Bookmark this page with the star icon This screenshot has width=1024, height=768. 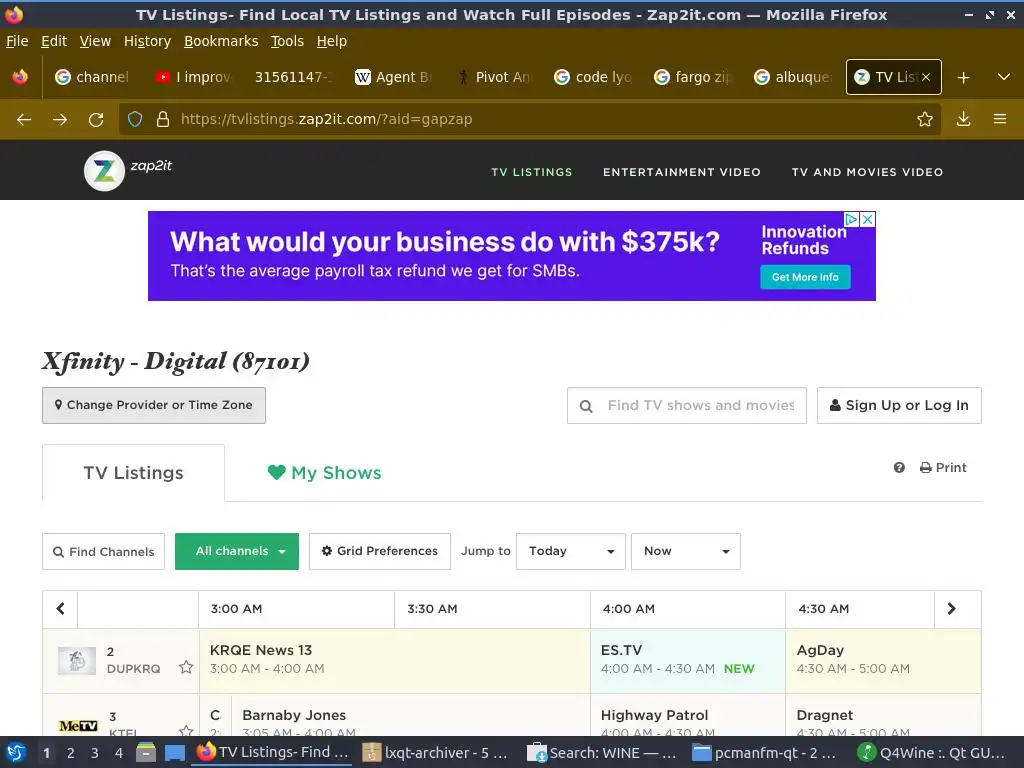[925, 119]
